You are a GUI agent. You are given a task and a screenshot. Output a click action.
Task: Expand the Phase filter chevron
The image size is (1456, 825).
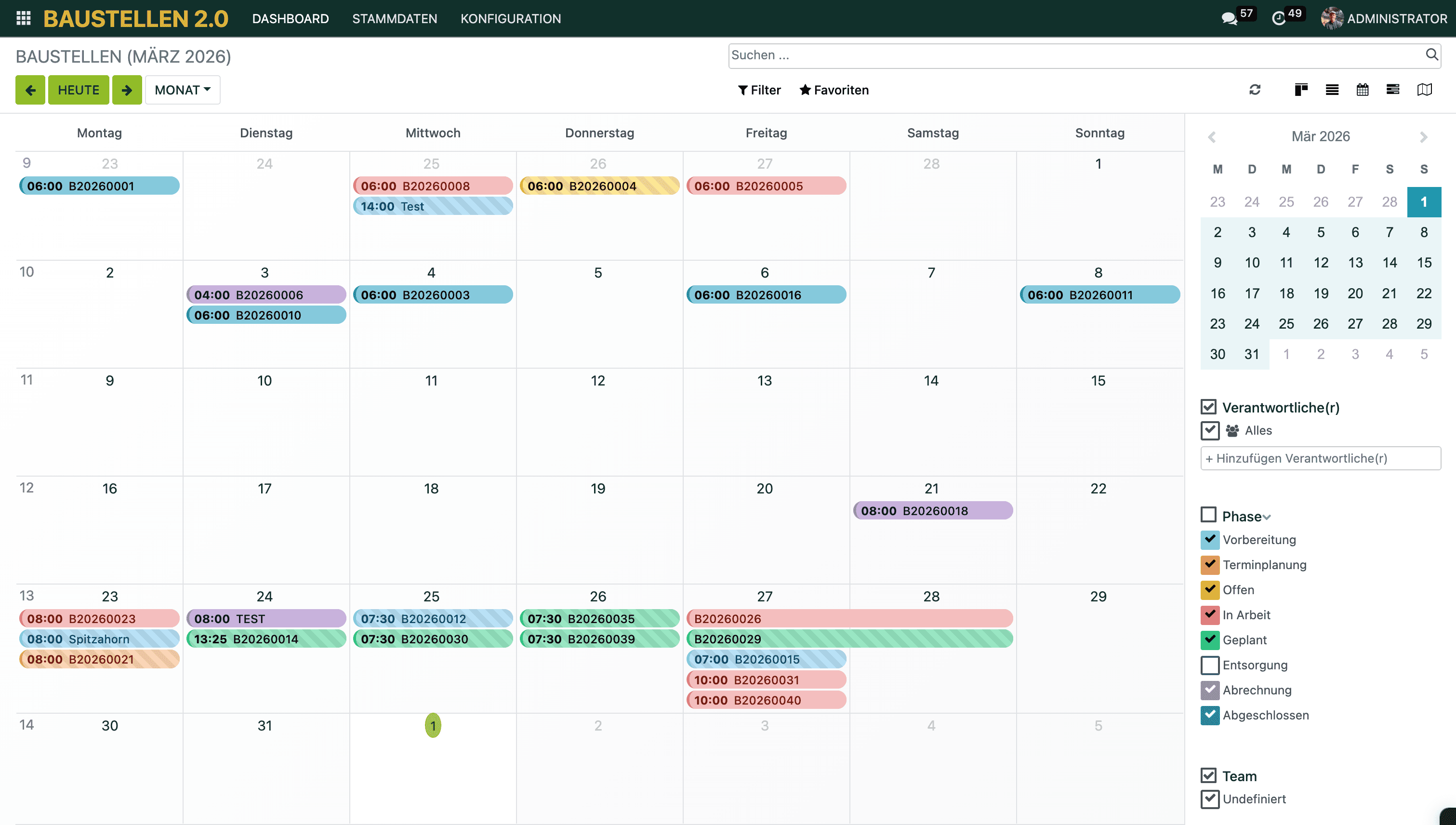coord(1267,517)
